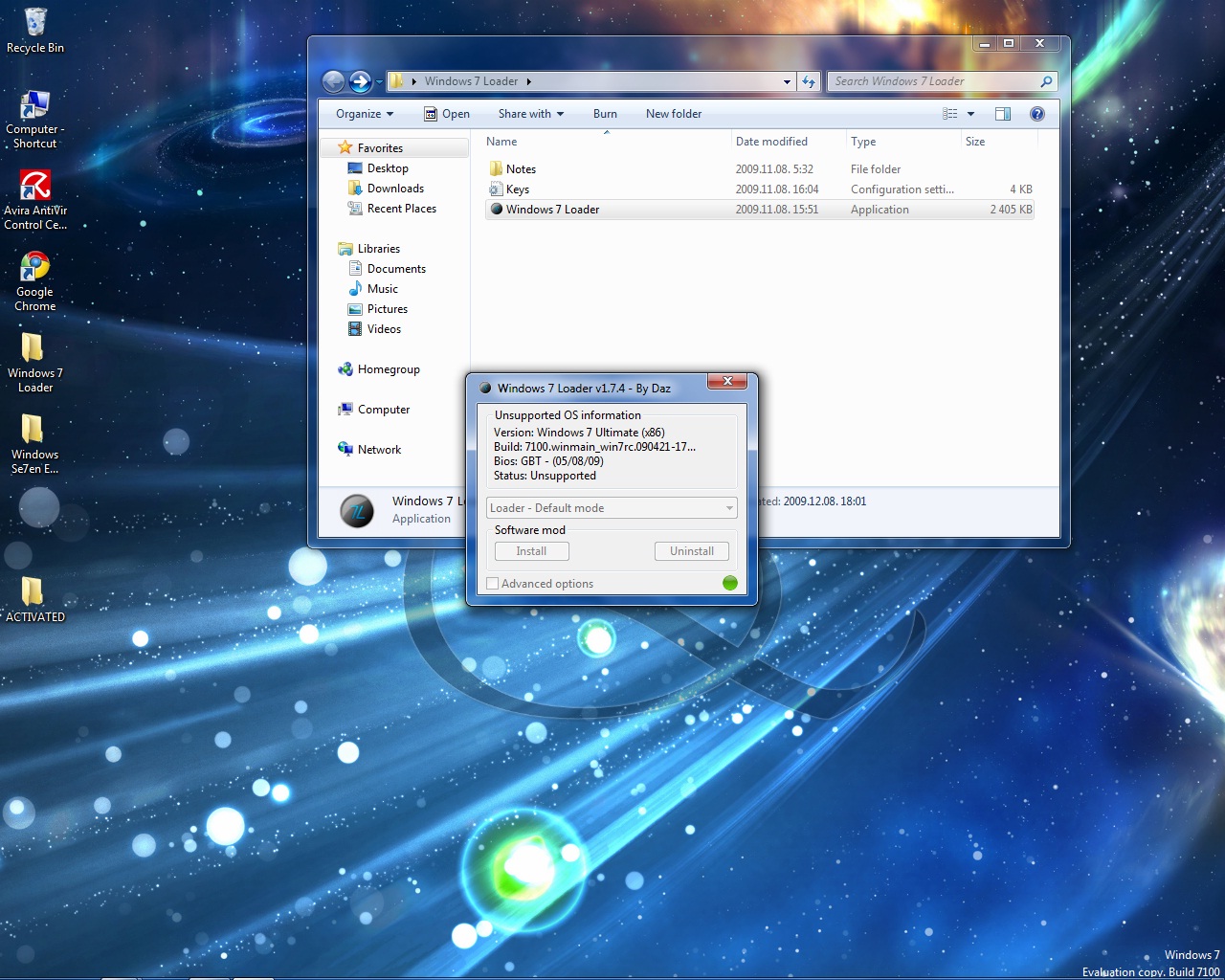This screenshot has width=1225, height=980.
Task: Click the search magnifier icon in Explorer
Action: tap(1046, 81)
